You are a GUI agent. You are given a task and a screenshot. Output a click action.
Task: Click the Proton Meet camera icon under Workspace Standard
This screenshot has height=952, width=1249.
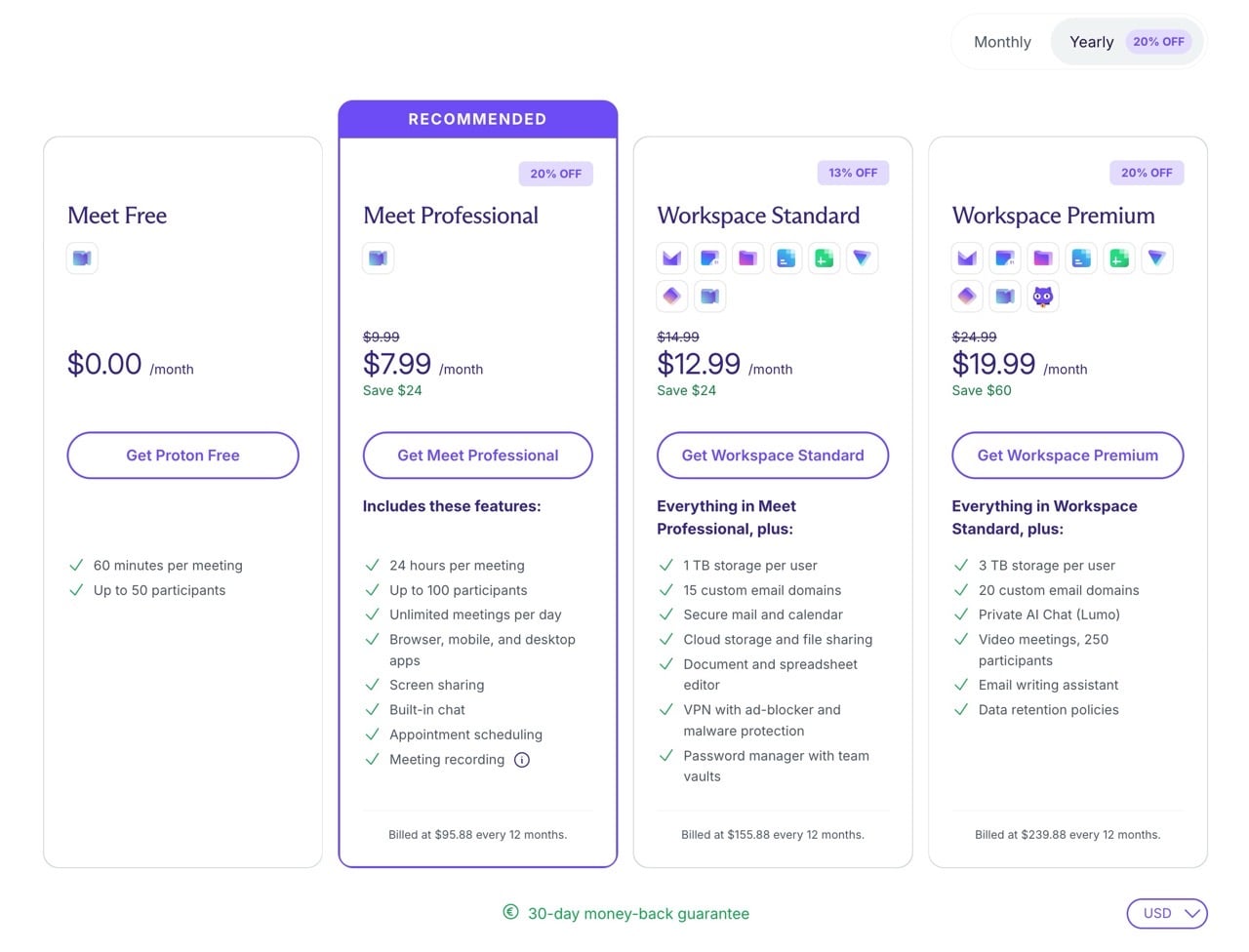[709, 297]
